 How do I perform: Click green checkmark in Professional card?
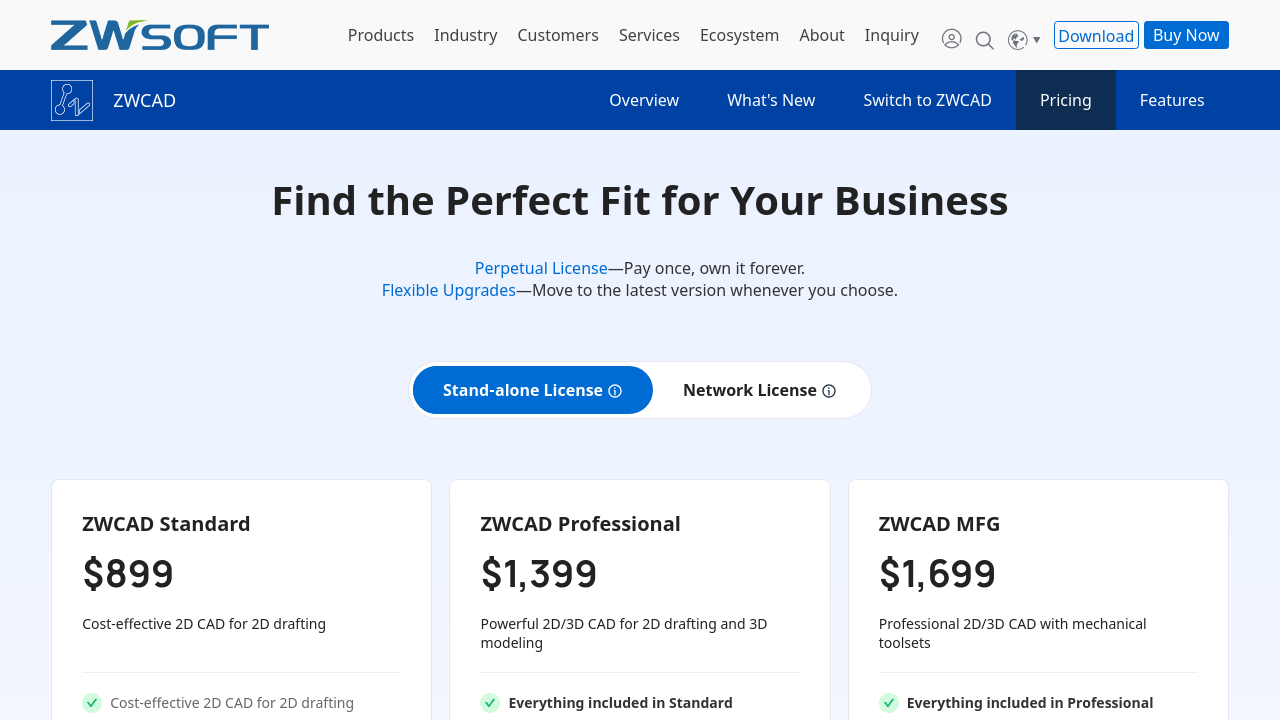pyautogui.click(x=490, y=703)
